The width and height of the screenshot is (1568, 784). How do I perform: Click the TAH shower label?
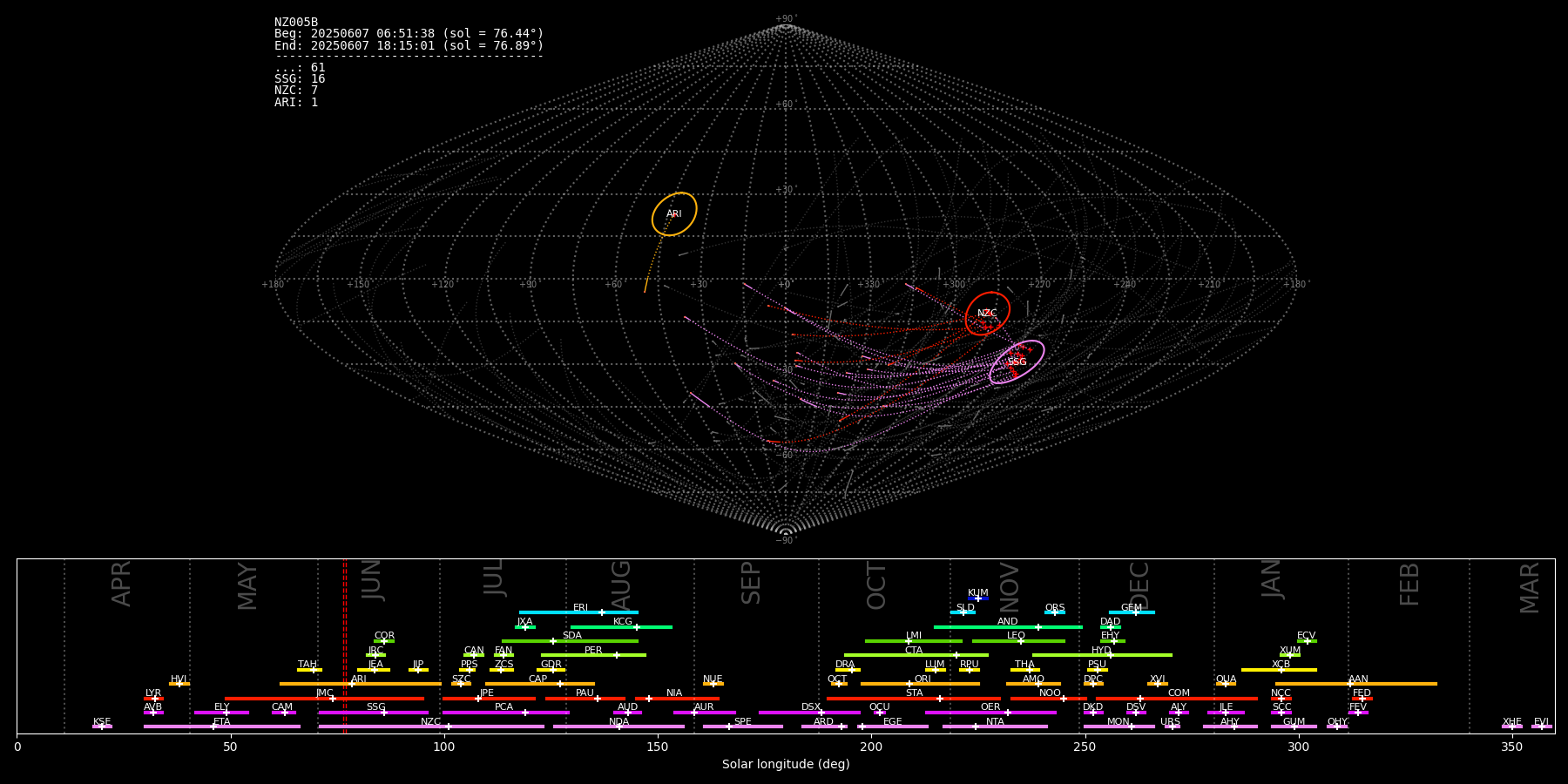308,665
